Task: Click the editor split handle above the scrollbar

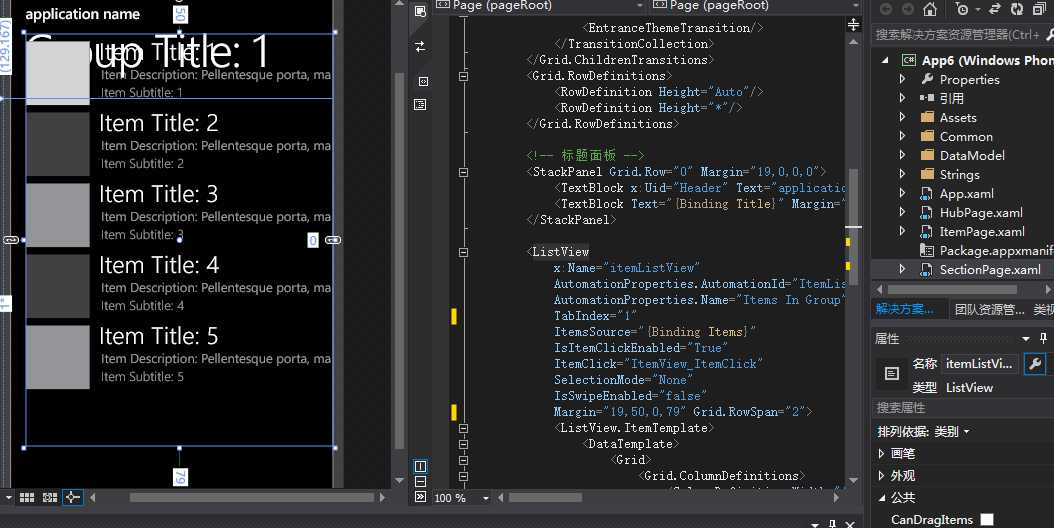Action: click(x=853, y=25)
